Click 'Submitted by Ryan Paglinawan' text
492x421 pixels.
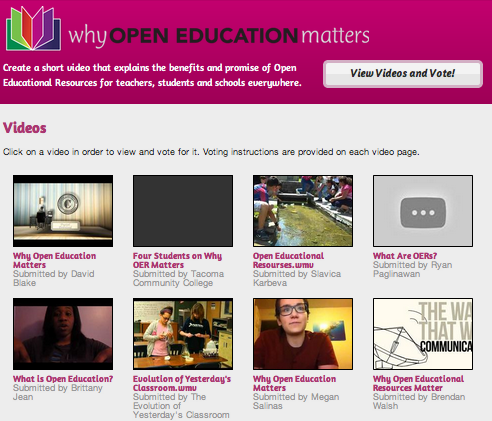[412, 269]
